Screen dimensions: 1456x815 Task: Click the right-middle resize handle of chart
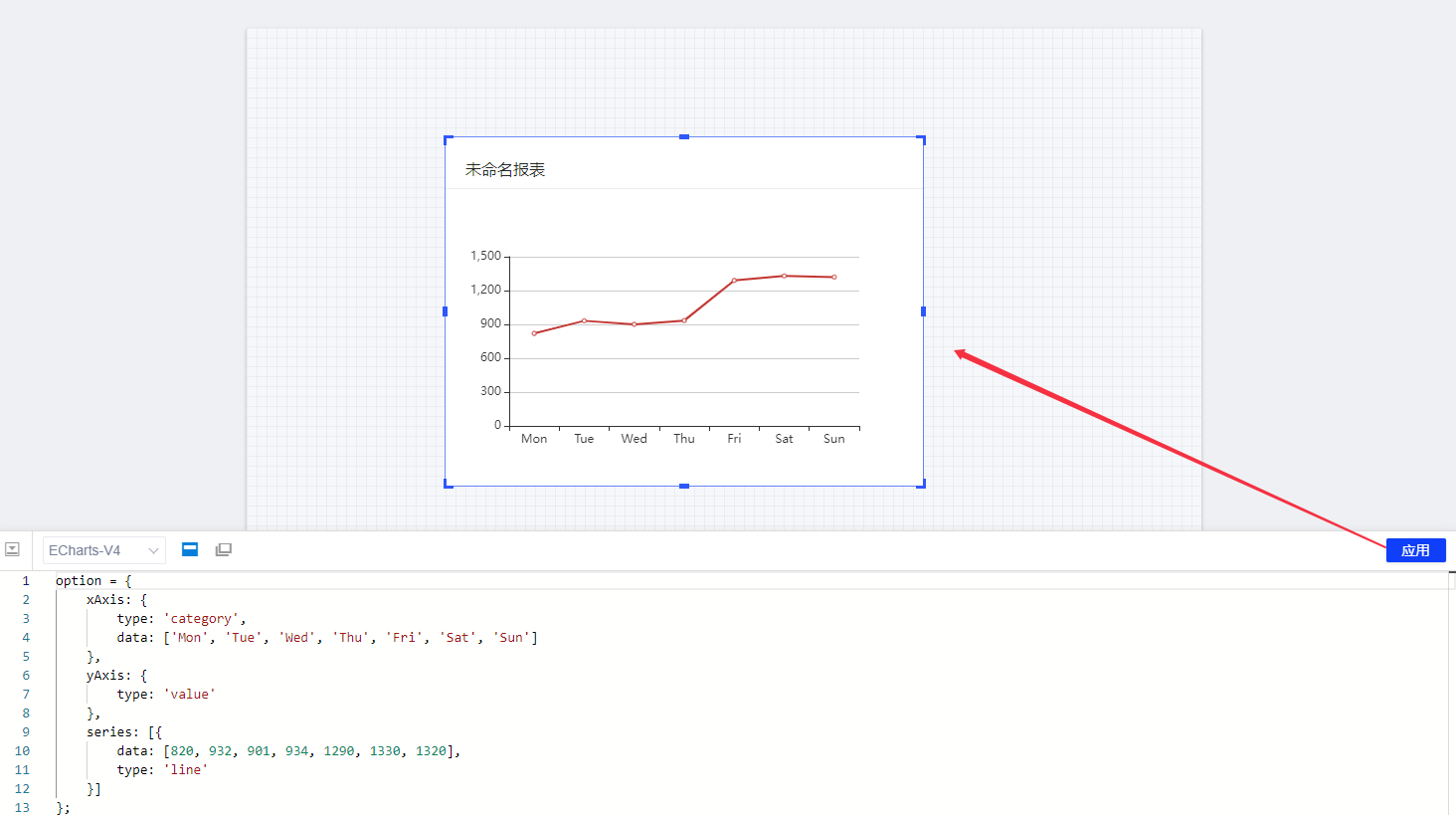(x=923, y=311)
